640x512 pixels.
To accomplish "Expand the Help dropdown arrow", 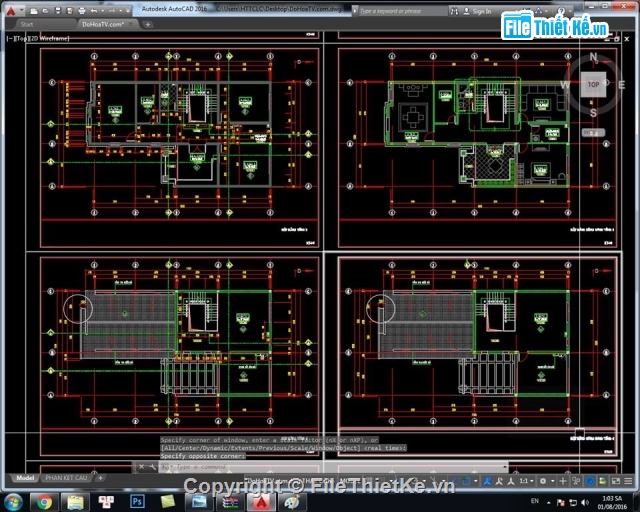I will click(x=569, y=11).
